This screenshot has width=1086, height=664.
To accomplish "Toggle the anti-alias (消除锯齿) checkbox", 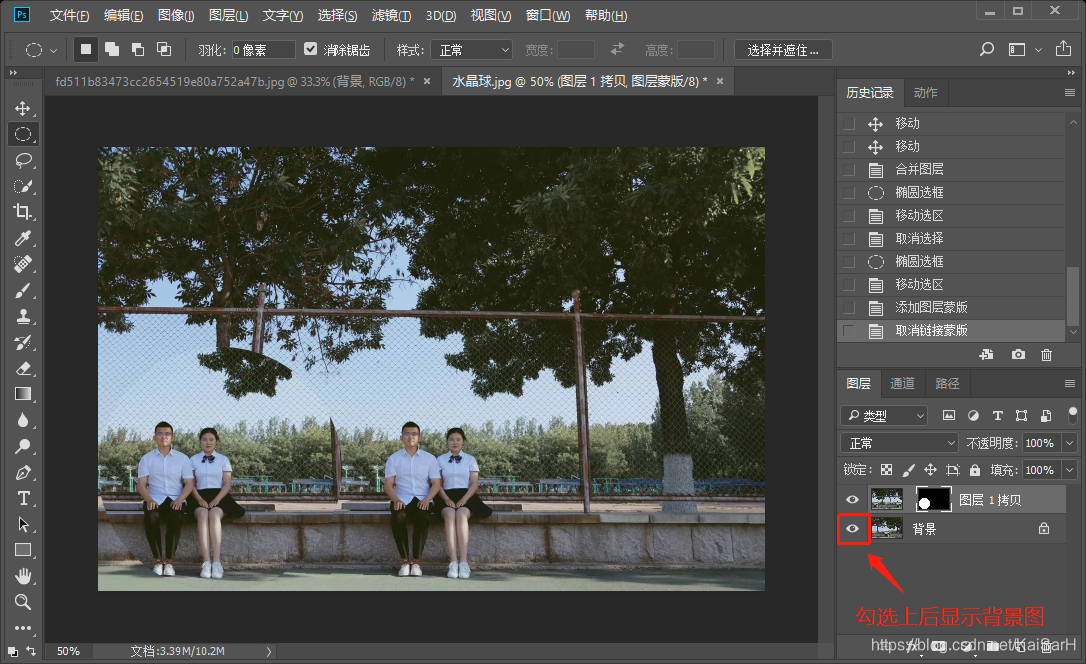I will coord(310,48).
